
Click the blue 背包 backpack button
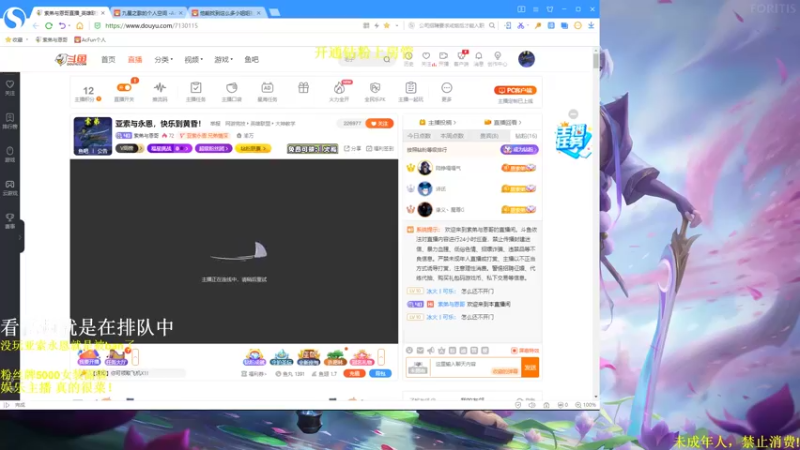380,373
